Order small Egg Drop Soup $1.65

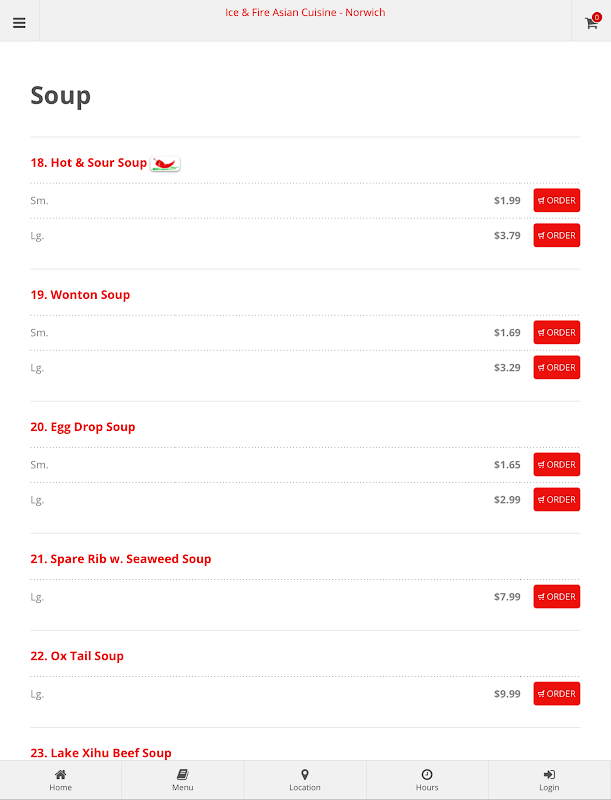(556, 465)
